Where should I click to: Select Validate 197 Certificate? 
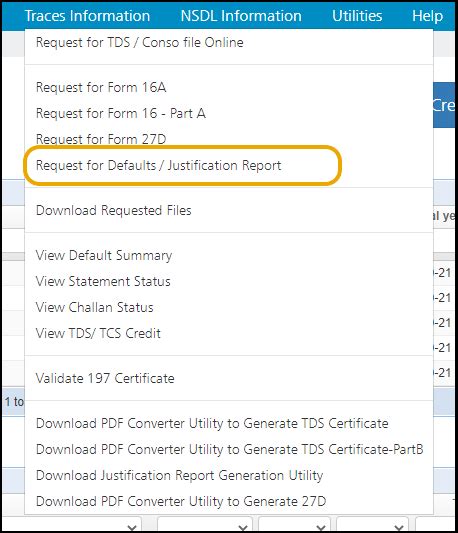(x=105, y=378)
